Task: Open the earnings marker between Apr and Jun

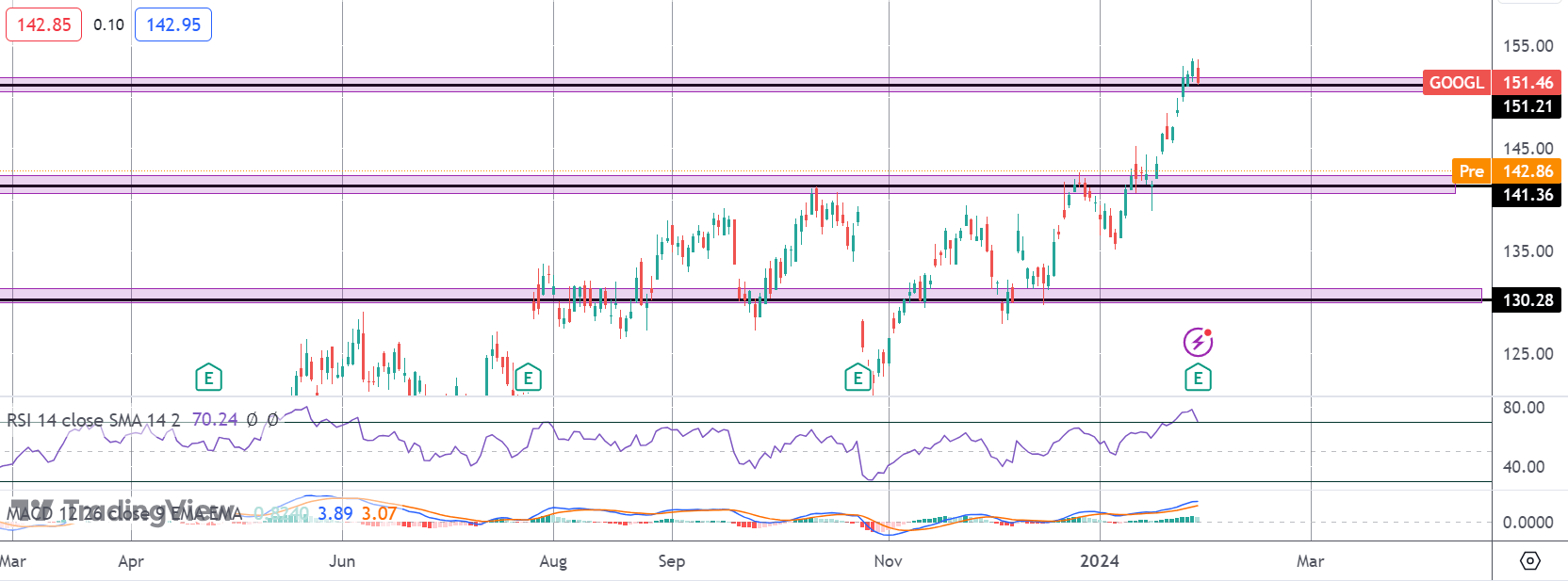Action: tap(208, 379)
